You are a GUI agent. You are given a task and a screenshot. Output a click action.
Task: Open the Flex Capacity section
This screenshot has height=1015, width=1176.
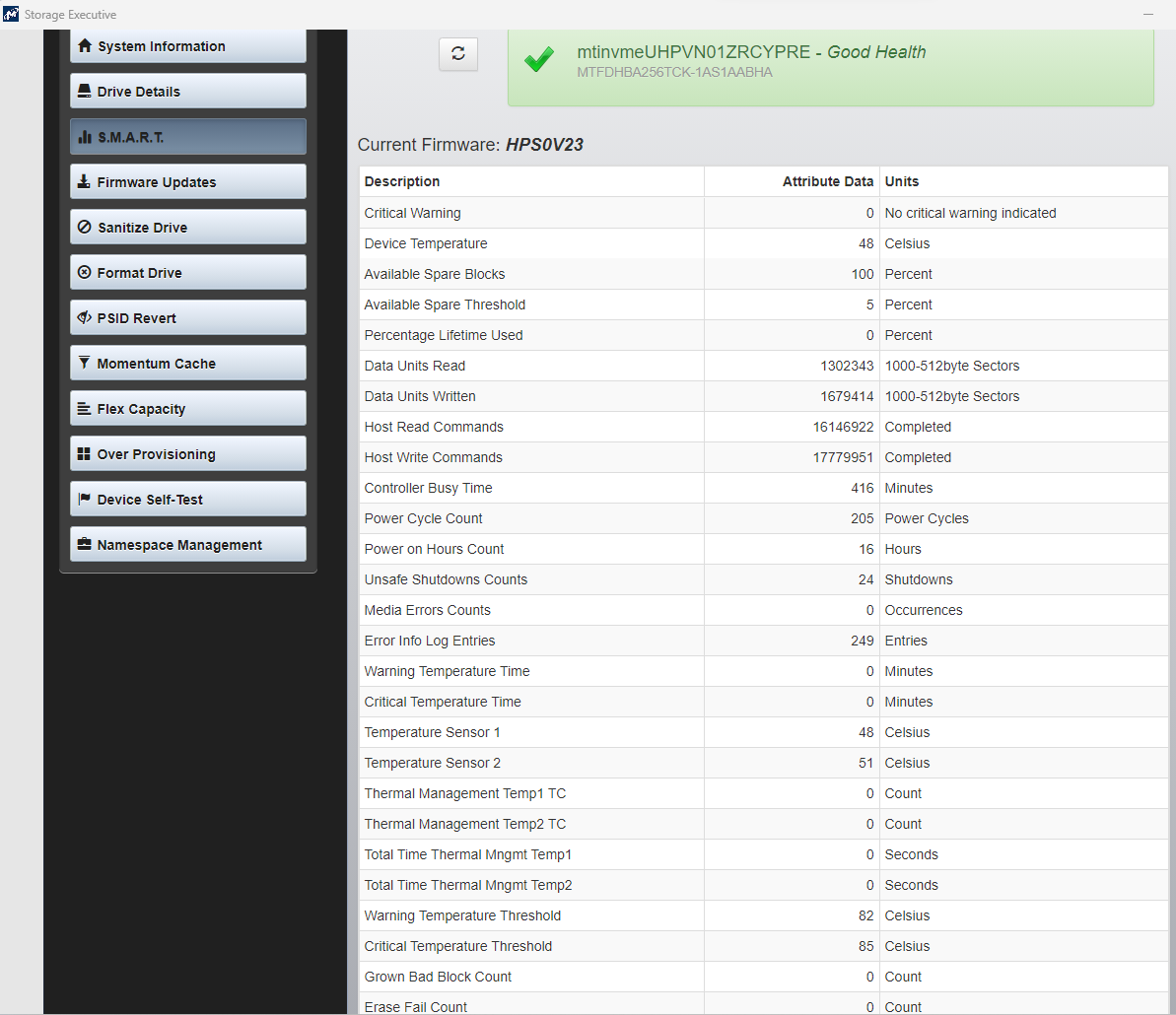tap(187, 409)
